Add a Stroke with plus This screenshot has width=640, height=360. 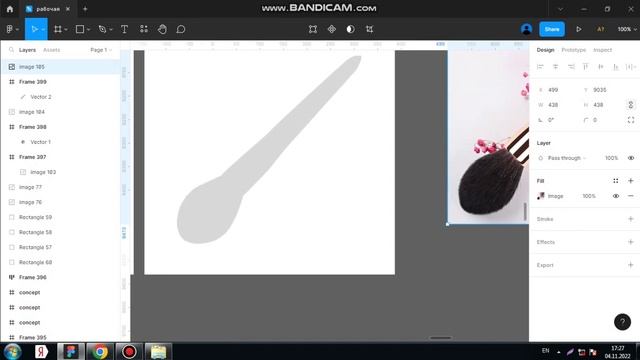point(631,219)
